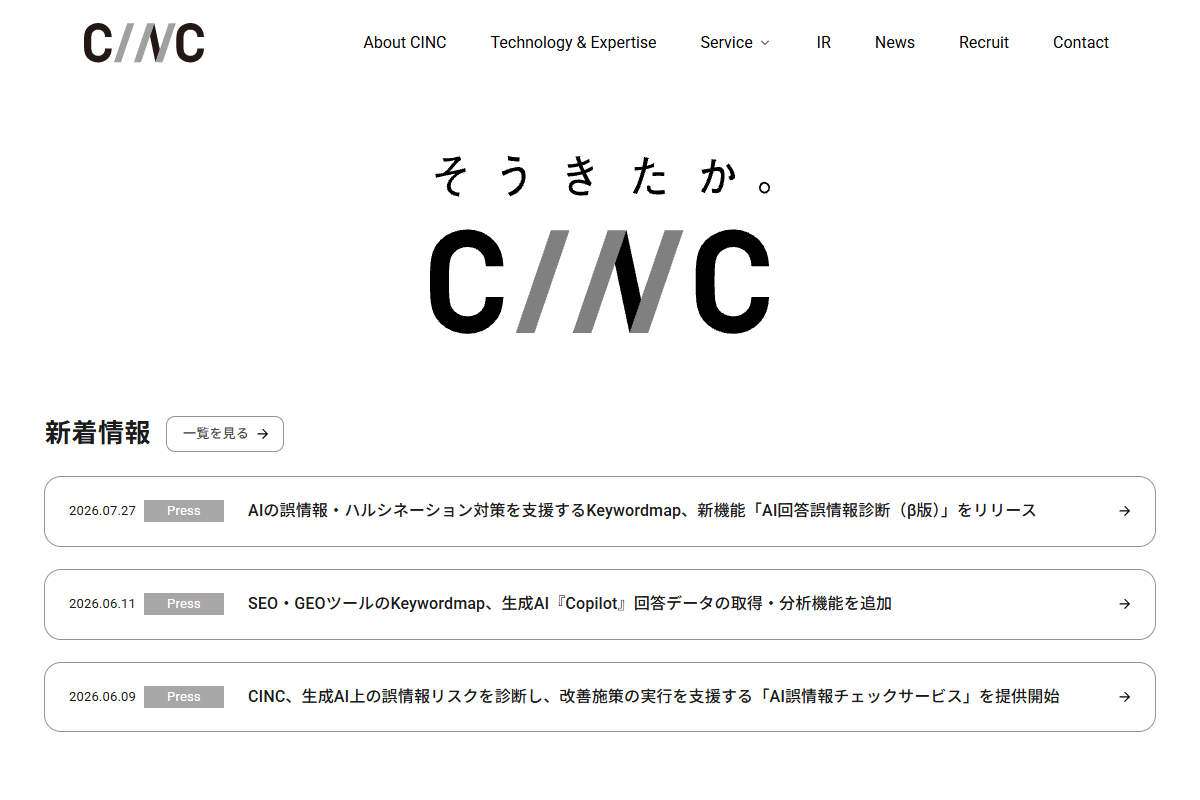The height and width of the screenshot is (800, 1200).
Task: Select the Press tag on the 2026.06.09 item
Action: pyautogui.click(x=184, y=697)
